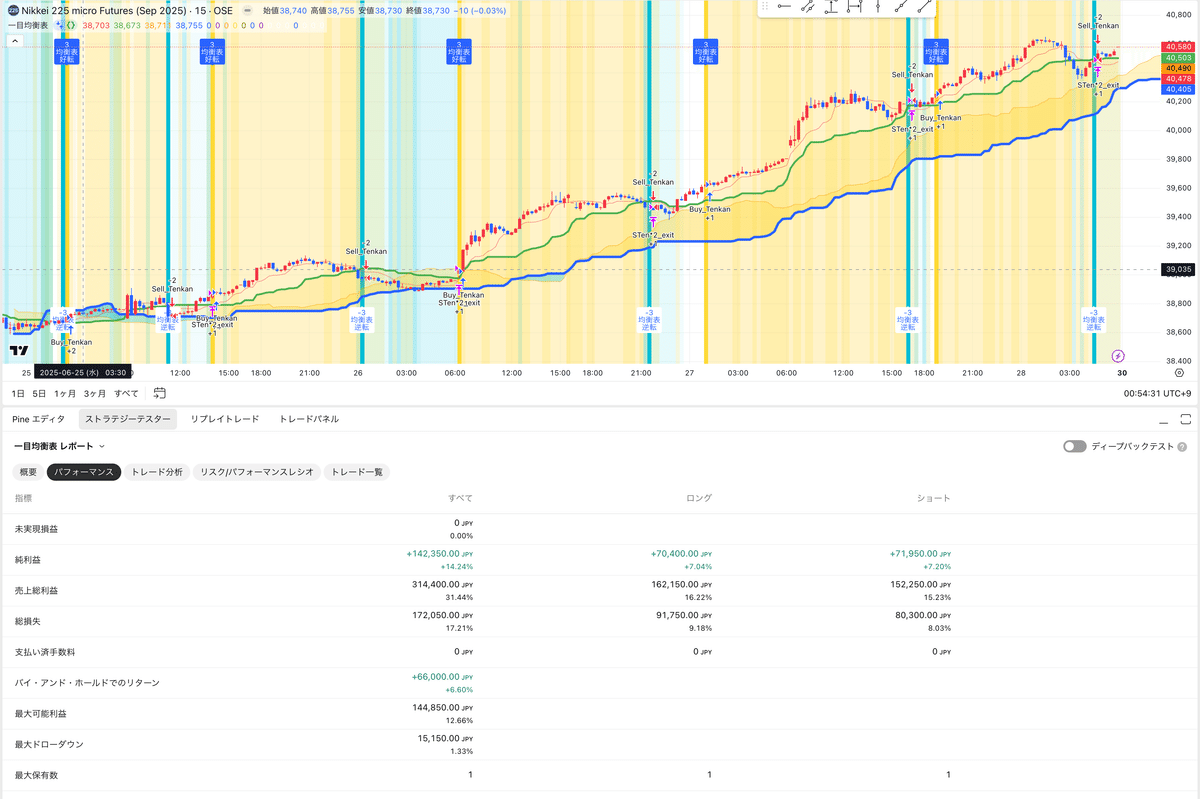This screenshot has height=799, width=1200.
Task: Open timezone menu at 00:54:31 UTC+9
Action: (1156, 393)
